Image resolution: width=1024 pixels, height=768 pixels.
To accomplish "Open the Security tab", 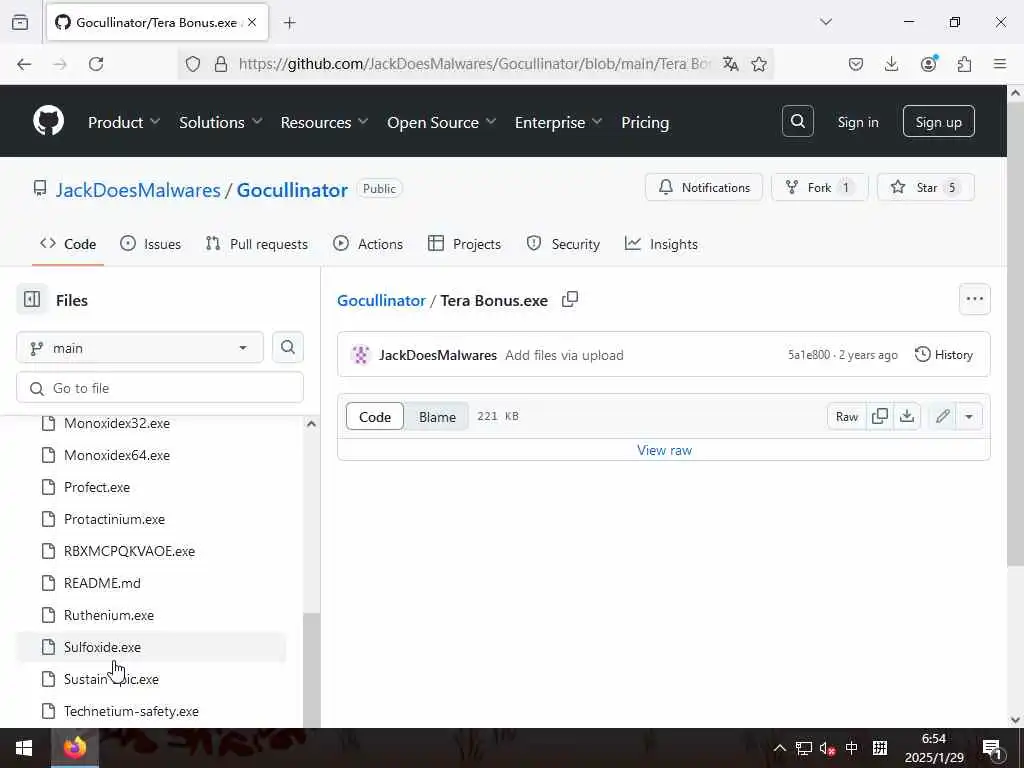I will click(563, 244).
